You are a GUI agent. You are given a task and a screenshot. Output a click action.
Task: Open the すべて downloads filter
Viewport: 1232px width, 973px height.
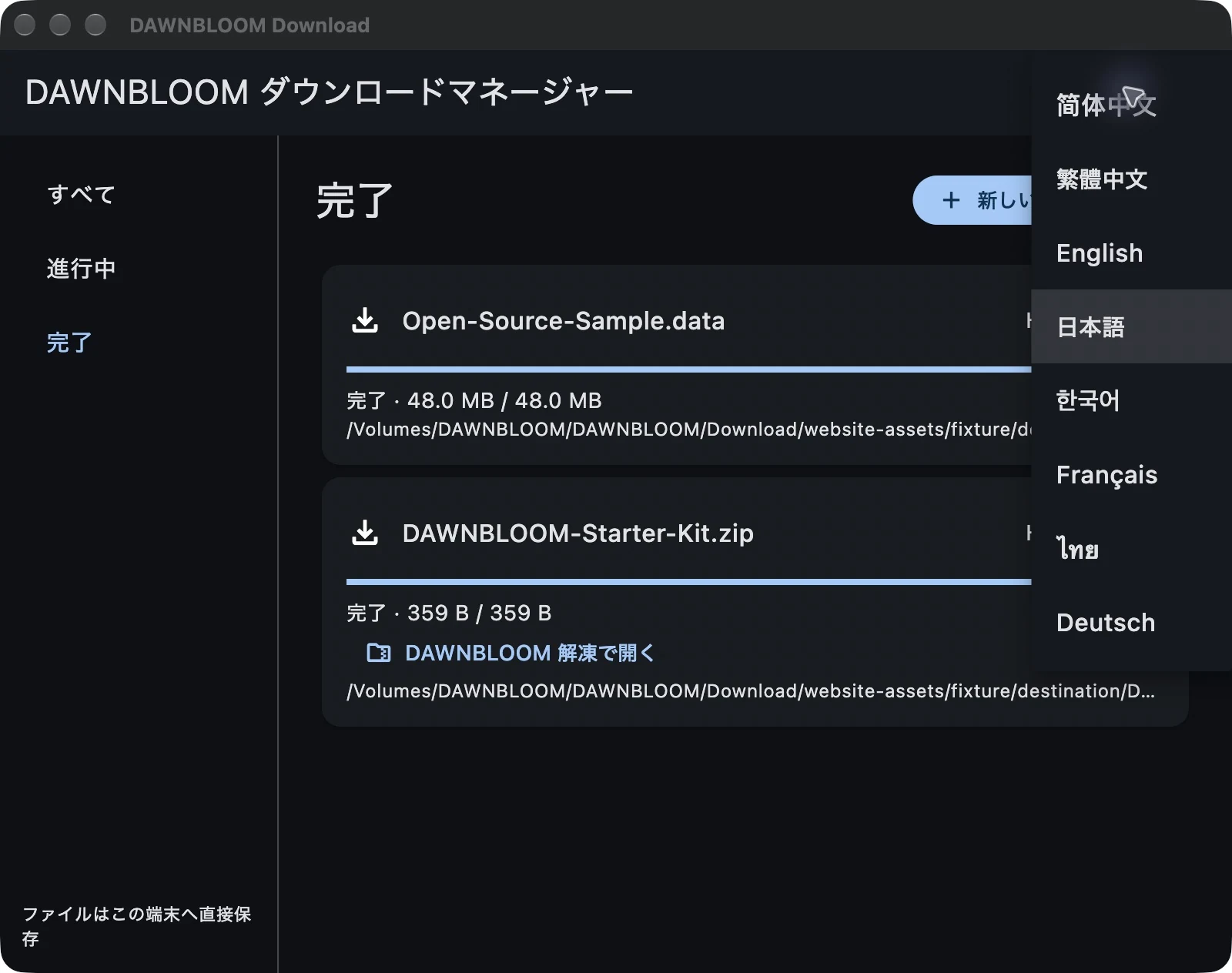pos(81,194)
